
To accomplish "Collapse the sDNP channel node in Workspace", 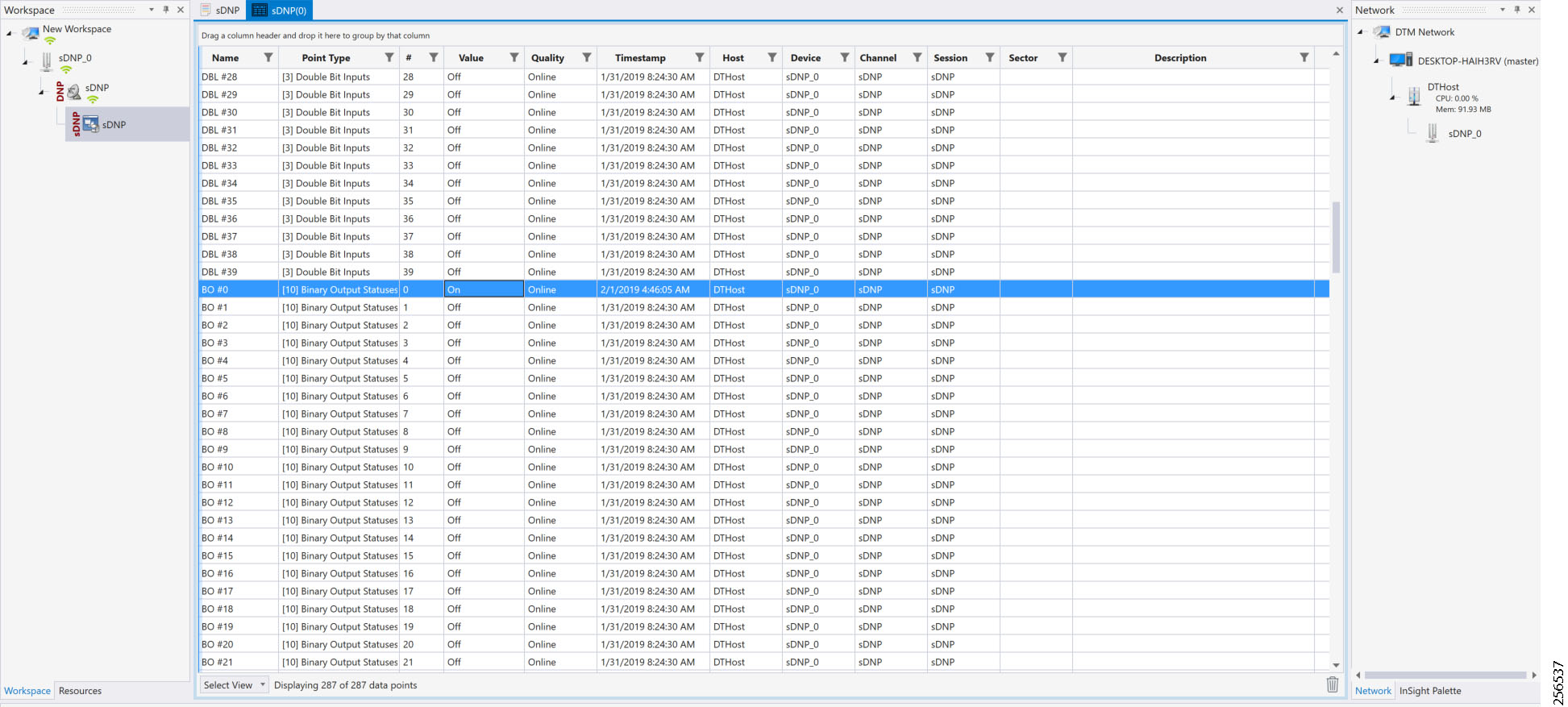I will (x=41, y=92).
